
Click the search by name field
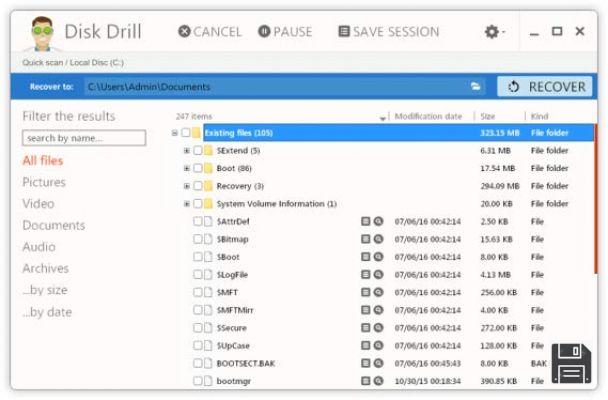84,138
